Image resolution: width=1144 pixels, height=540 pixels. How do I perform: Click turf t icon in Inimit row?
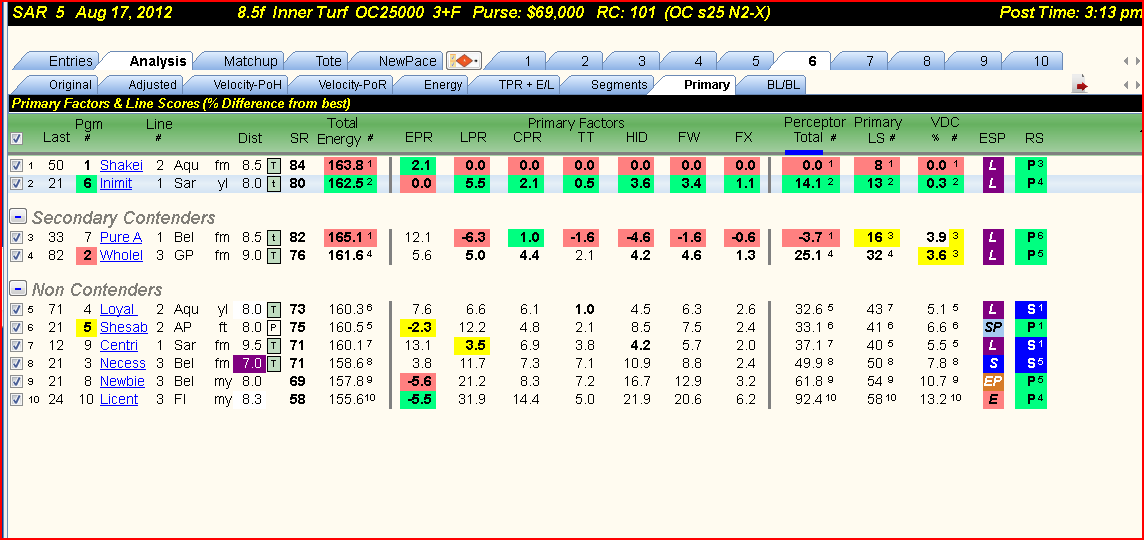[x=274, y=183]
